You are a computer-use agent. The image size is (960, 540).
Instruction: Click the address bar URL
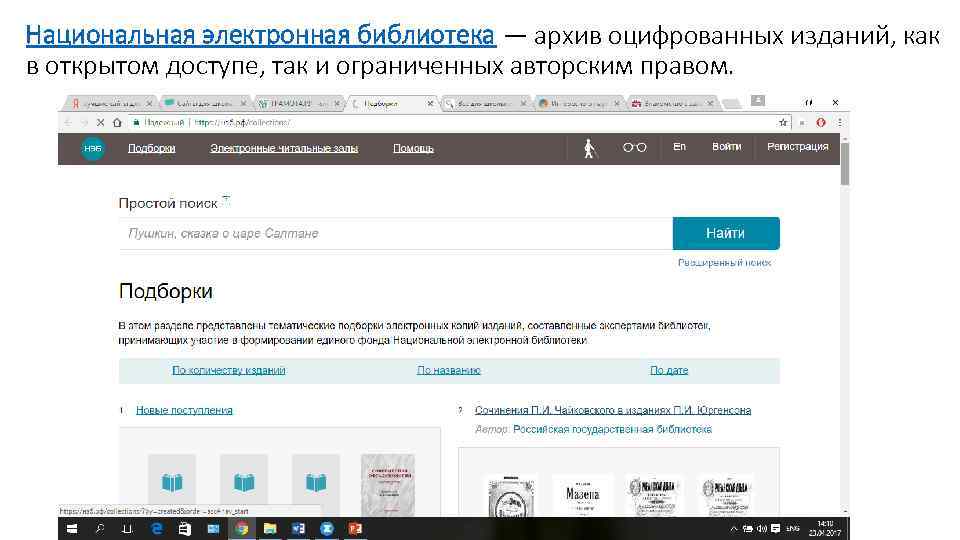(242, 122)
